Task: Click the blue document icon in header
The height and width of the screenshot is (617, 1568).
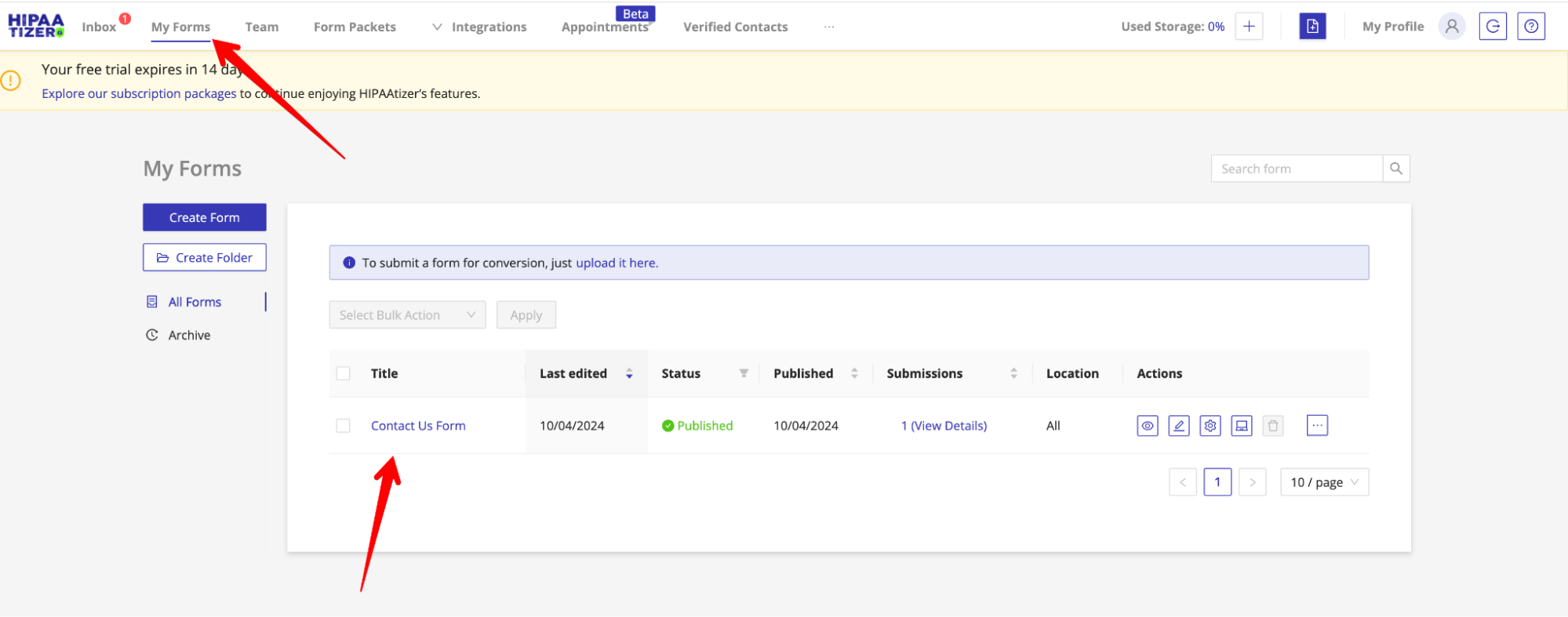Action: point(1312,27)
